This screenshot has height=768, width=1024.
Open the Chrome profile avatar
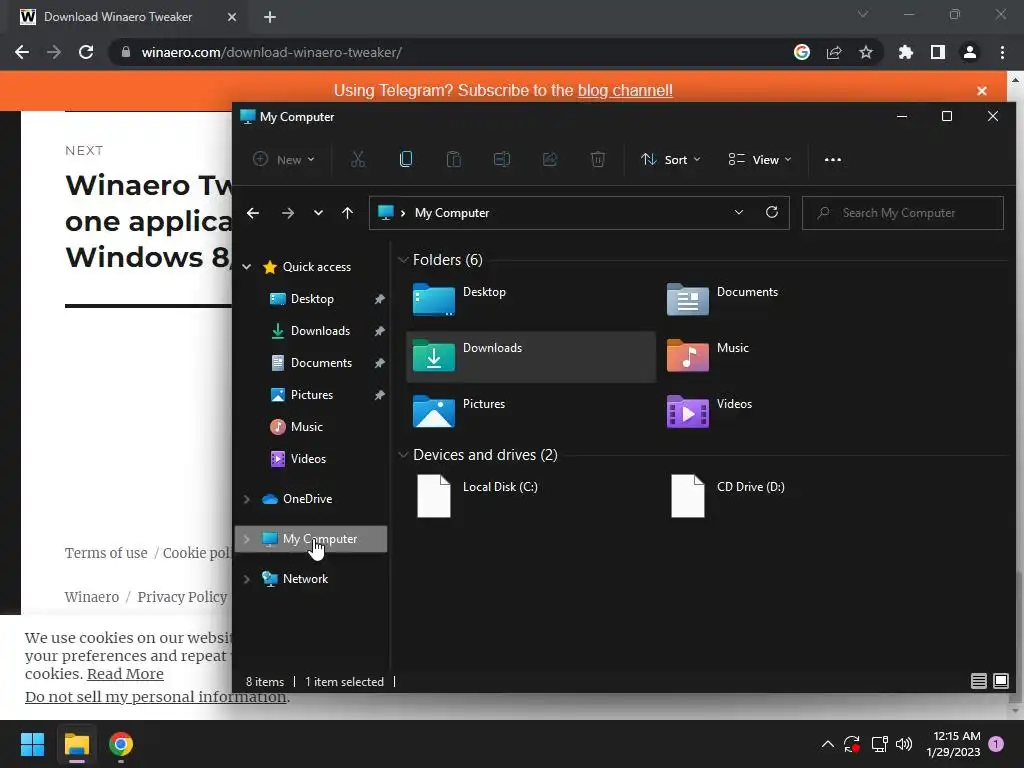pyautogui.click(x=970, y=52)
